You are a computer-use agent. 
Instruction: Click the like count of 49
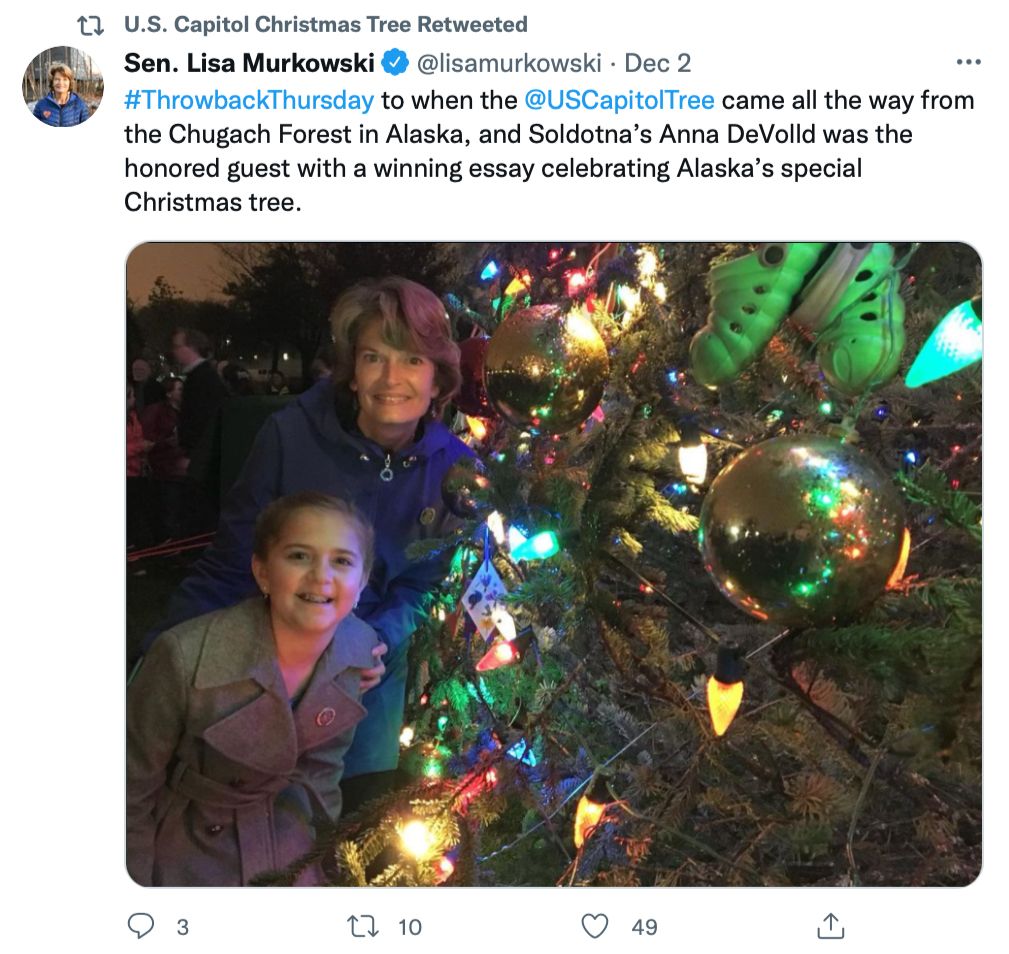pos(645,927)
